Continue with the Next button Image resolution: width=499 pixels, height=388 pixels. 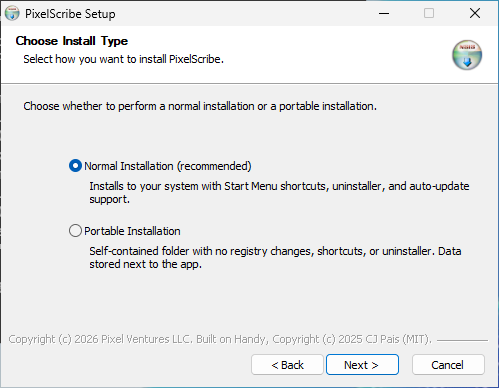point(362,365)
